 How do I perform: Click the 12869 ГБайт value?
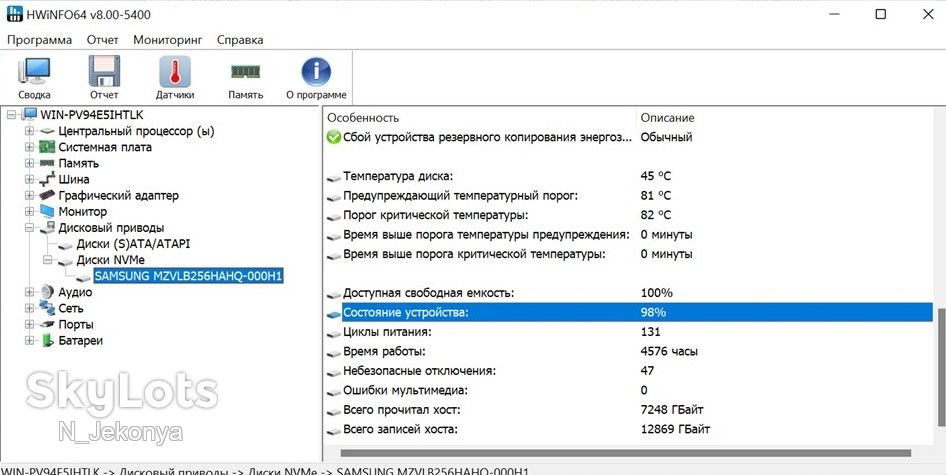tap(675, 430)
